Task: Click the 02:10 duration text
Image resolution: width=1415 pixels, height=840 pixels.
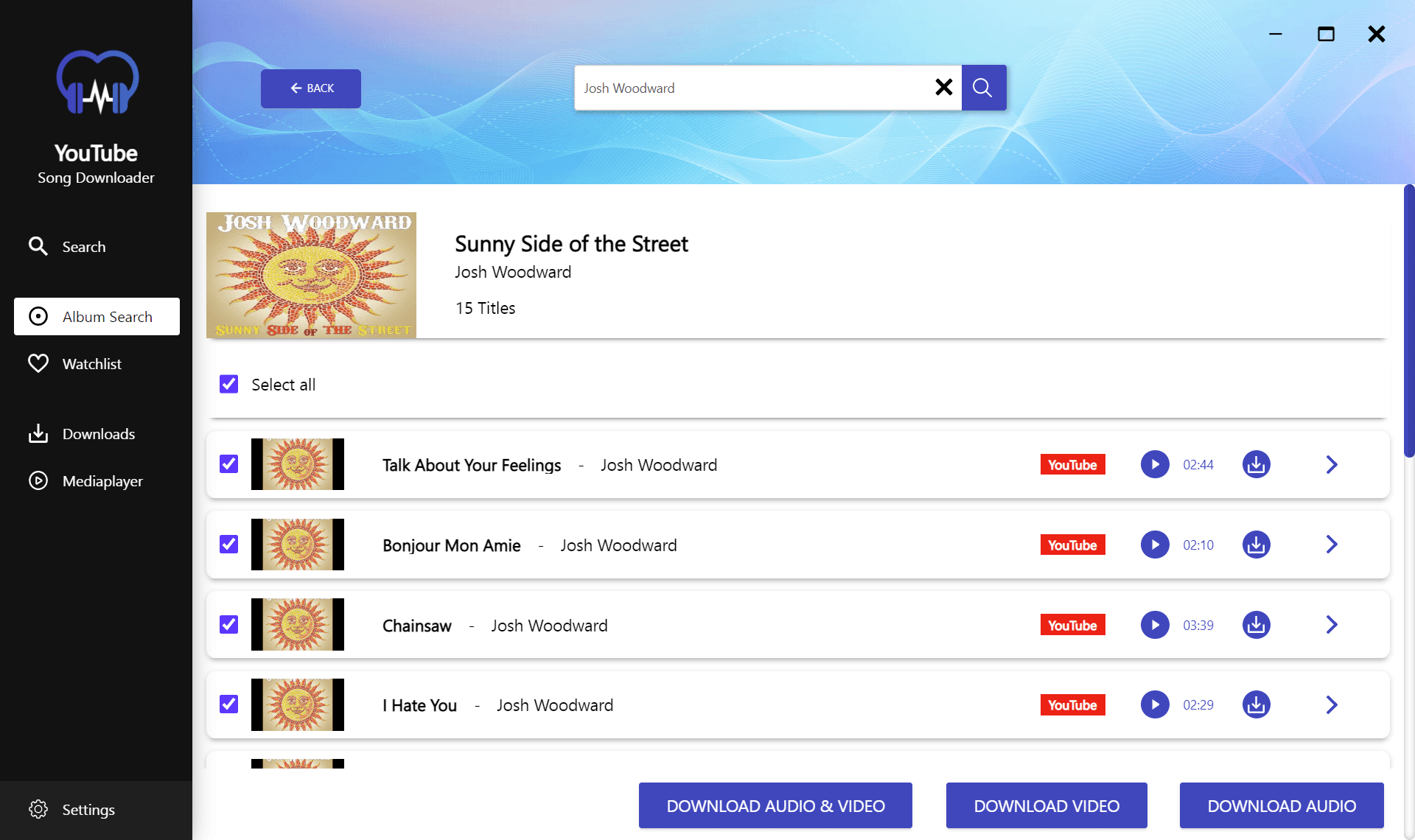Action: click(1198, 545)
